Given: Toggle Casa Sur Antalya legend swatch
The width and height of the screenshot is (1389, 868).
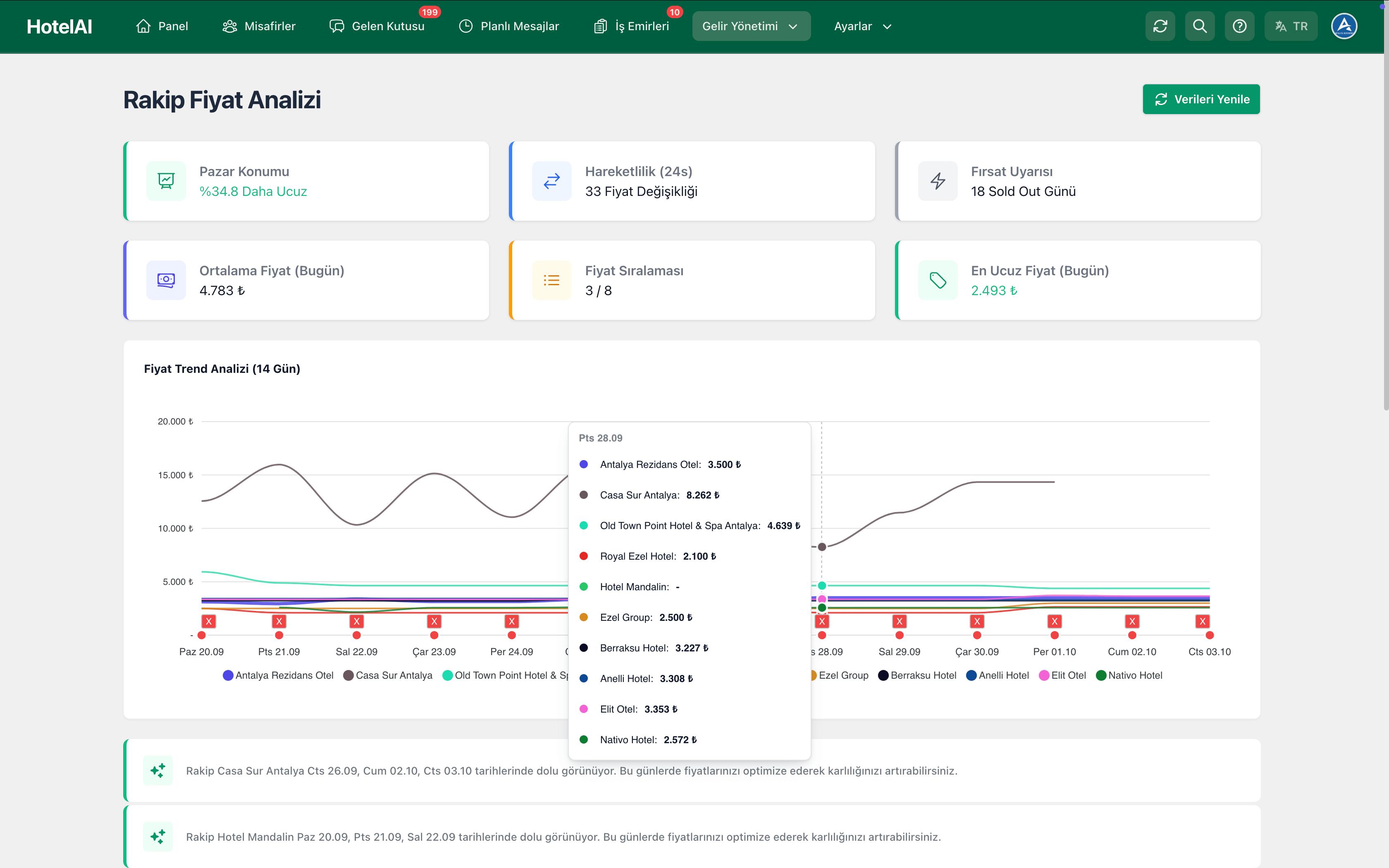Looking at the screenshot, I should point(348,675).
